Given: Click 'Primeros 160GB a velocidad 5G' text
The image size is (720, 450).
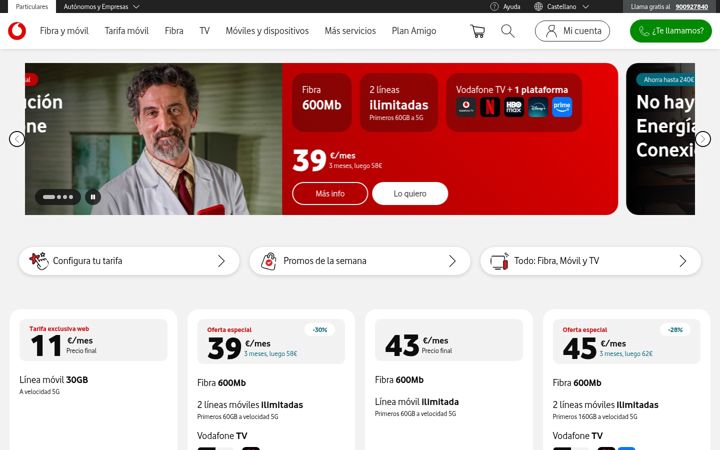Looking at the screenshot, I should (595, 416).
